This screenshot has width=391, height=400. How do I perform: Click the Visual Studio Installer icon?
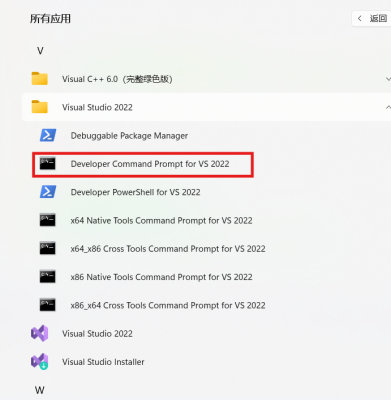click(x=40, y=362)
